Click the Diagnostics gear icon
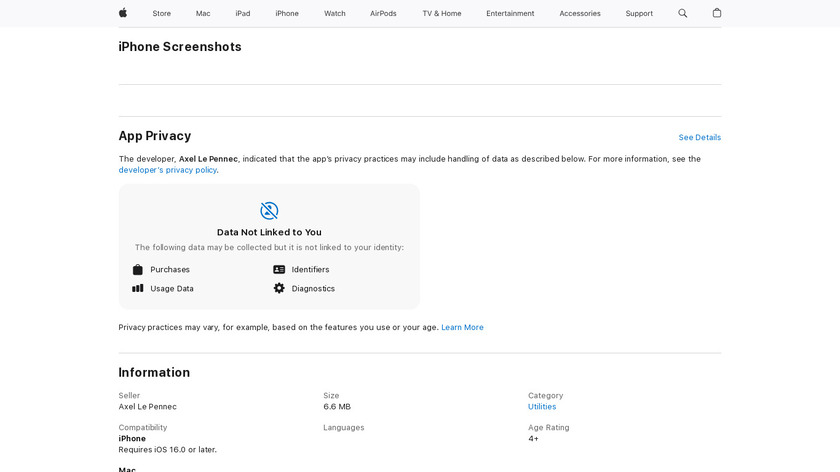The image size is (840, 472). [x=279, y=289]
